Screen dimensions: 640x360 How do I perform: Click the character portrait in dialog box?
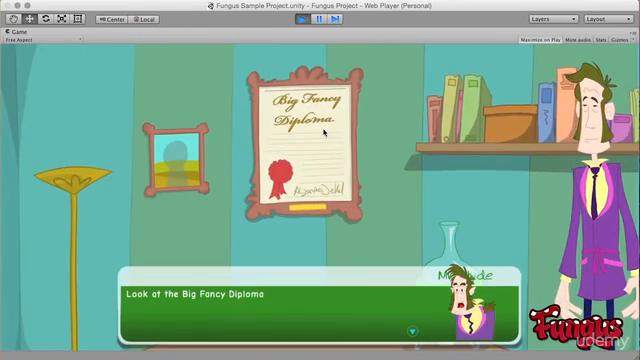472,303
